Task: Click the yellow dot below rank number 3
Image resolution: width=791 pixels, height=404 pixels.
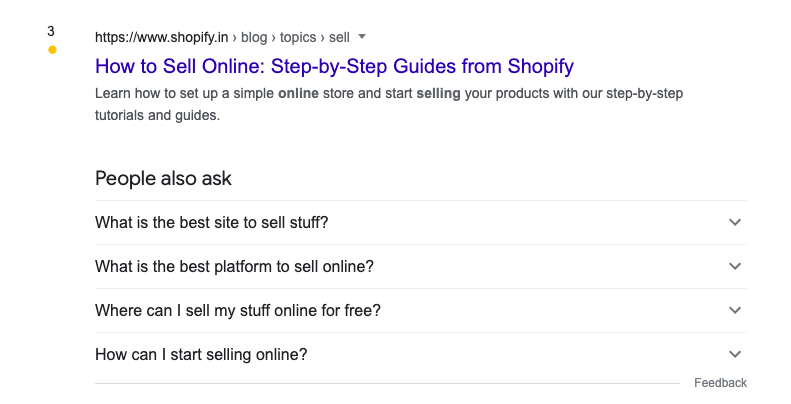Action: [x=52, y=49]
